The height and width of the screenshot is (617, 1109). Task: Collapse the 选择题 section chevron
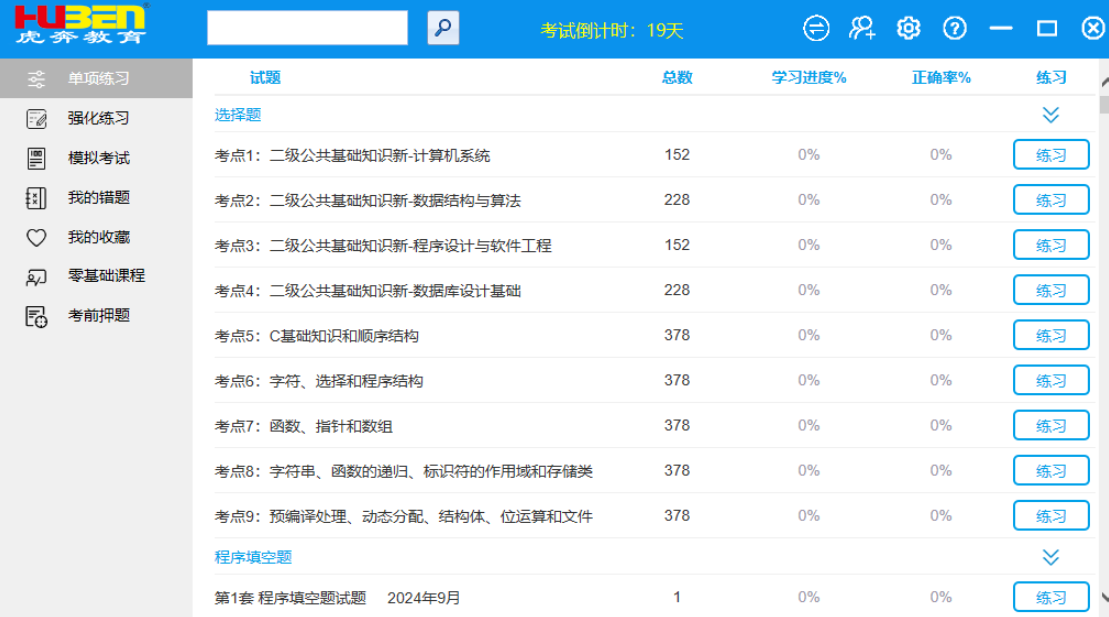(1050, 115)
